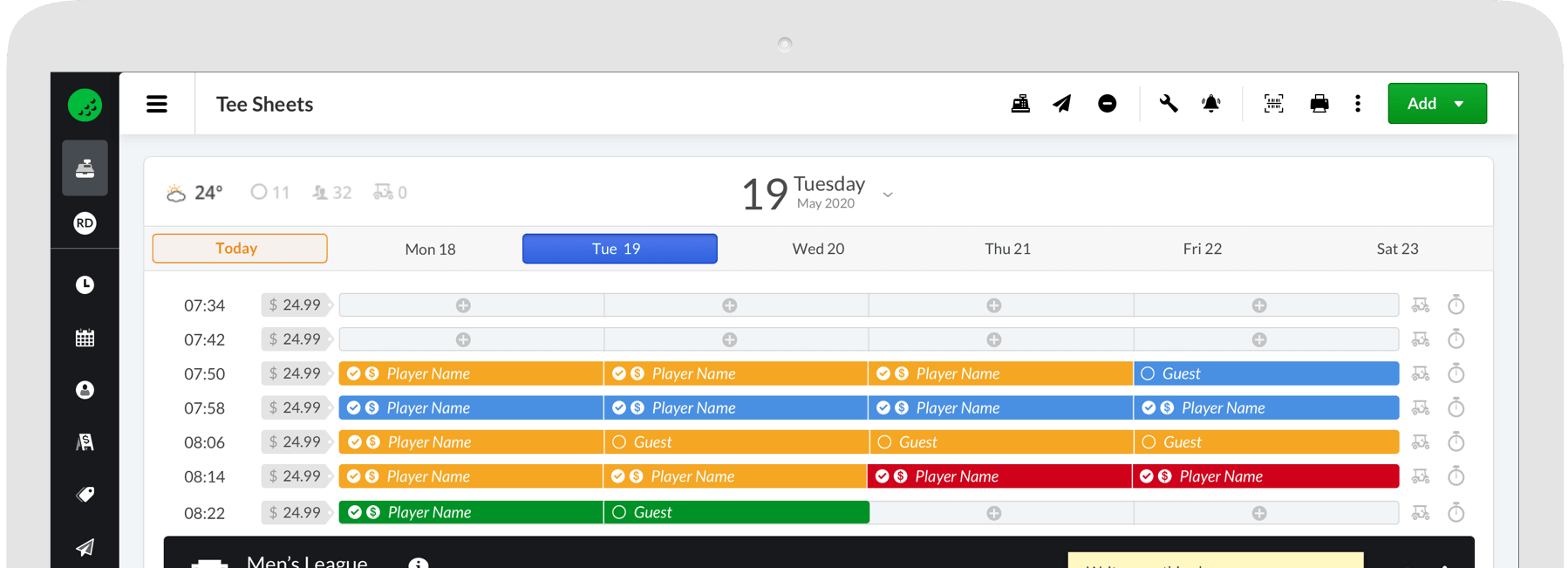Click the wrench settings icon

coord(1169,104)
